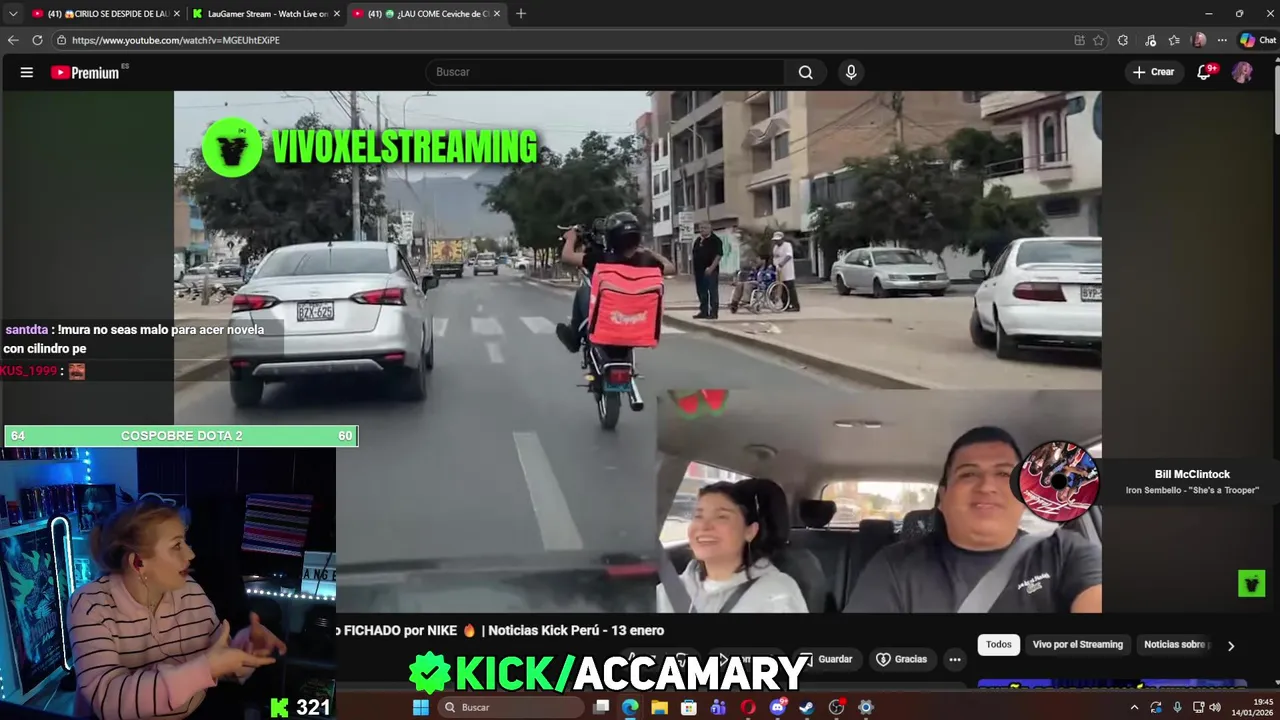Open the Crear button
Screen dimensions: 1280x720
click(x=1153, y=72)
